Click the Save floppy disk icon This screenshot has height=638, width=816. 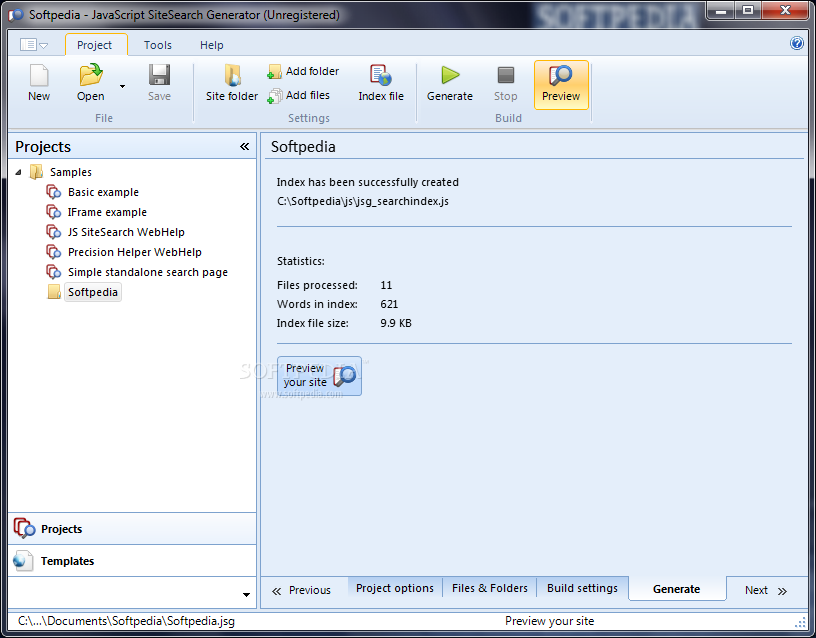[x=159, y=75]
